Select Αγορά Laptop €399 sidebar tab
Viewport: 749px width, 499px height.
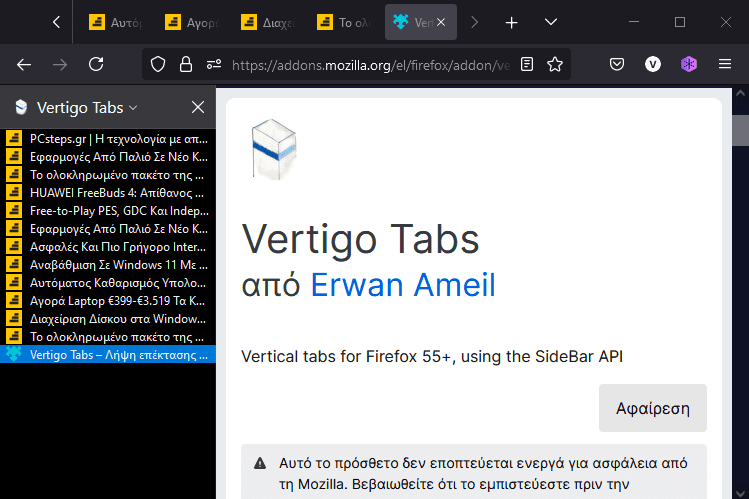(x=108, y=301)
